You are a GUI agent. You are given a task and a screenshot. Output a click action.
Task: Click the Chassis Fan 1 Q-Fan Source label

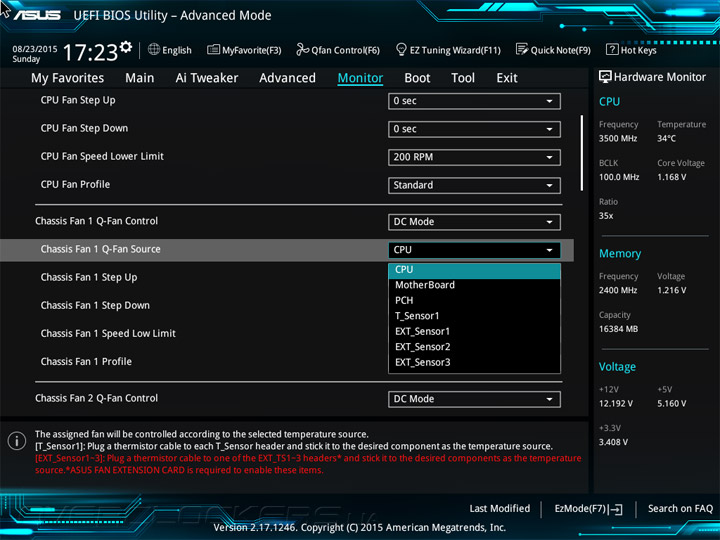(x=101, y=249)
